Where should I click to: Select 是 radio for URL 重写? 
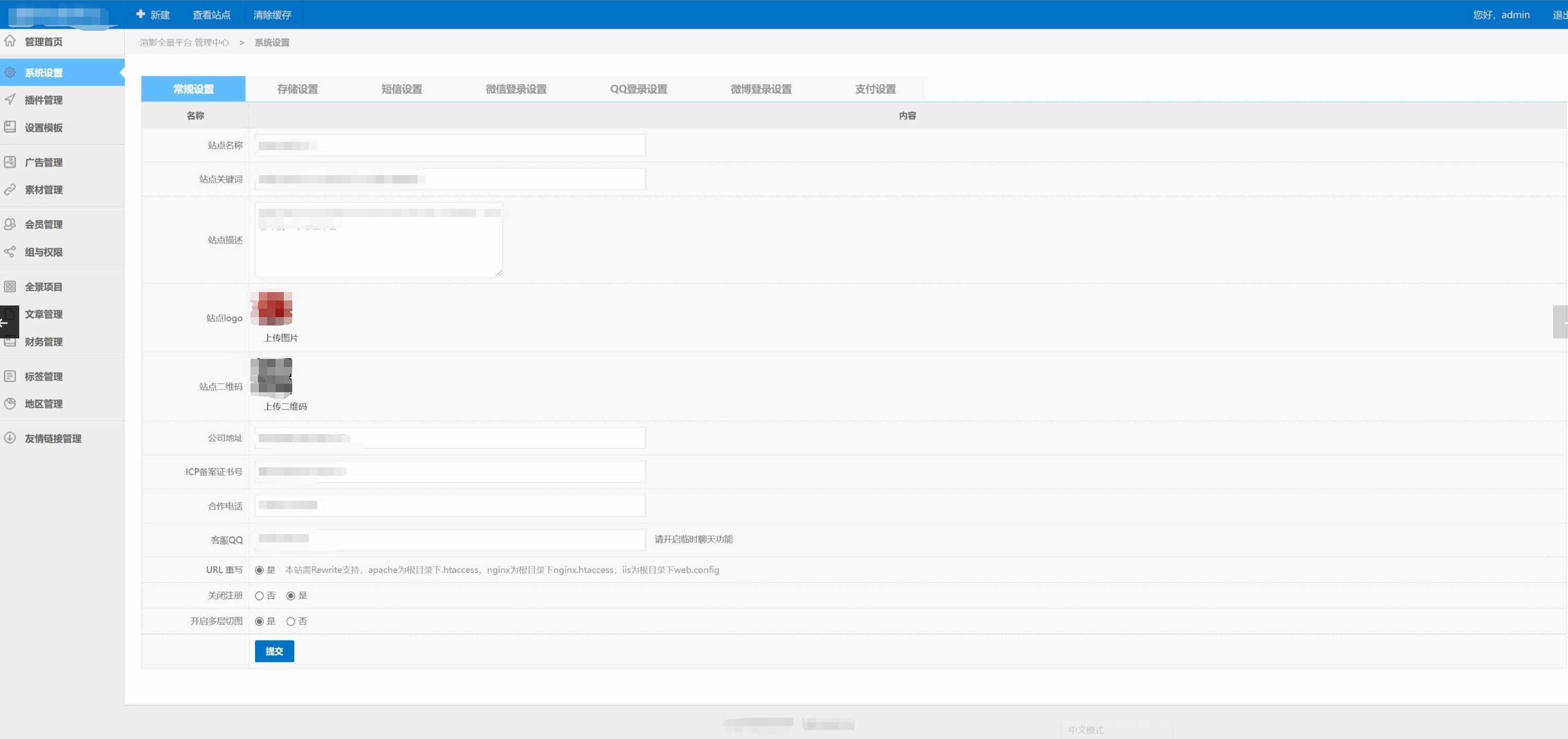click(259, 570)
